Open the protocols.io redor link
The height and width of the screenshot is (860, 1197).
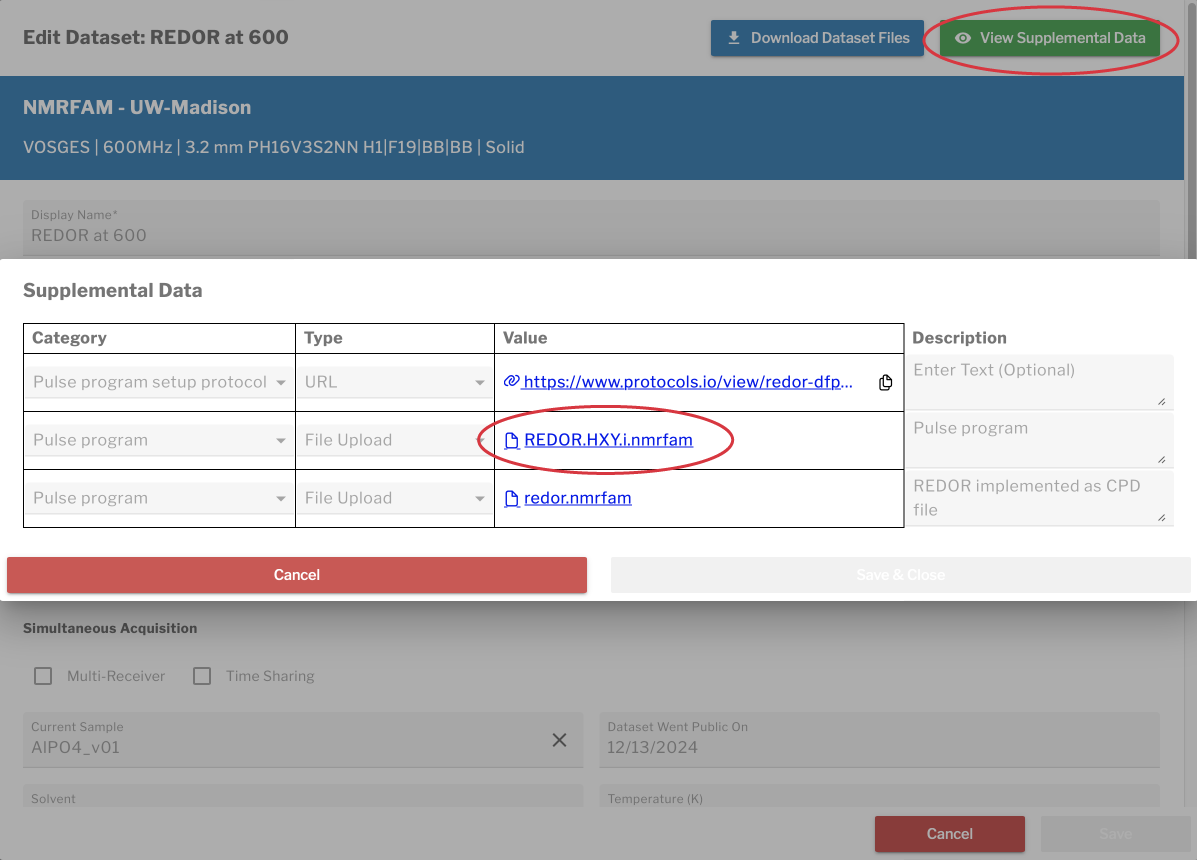coord(688,382)
